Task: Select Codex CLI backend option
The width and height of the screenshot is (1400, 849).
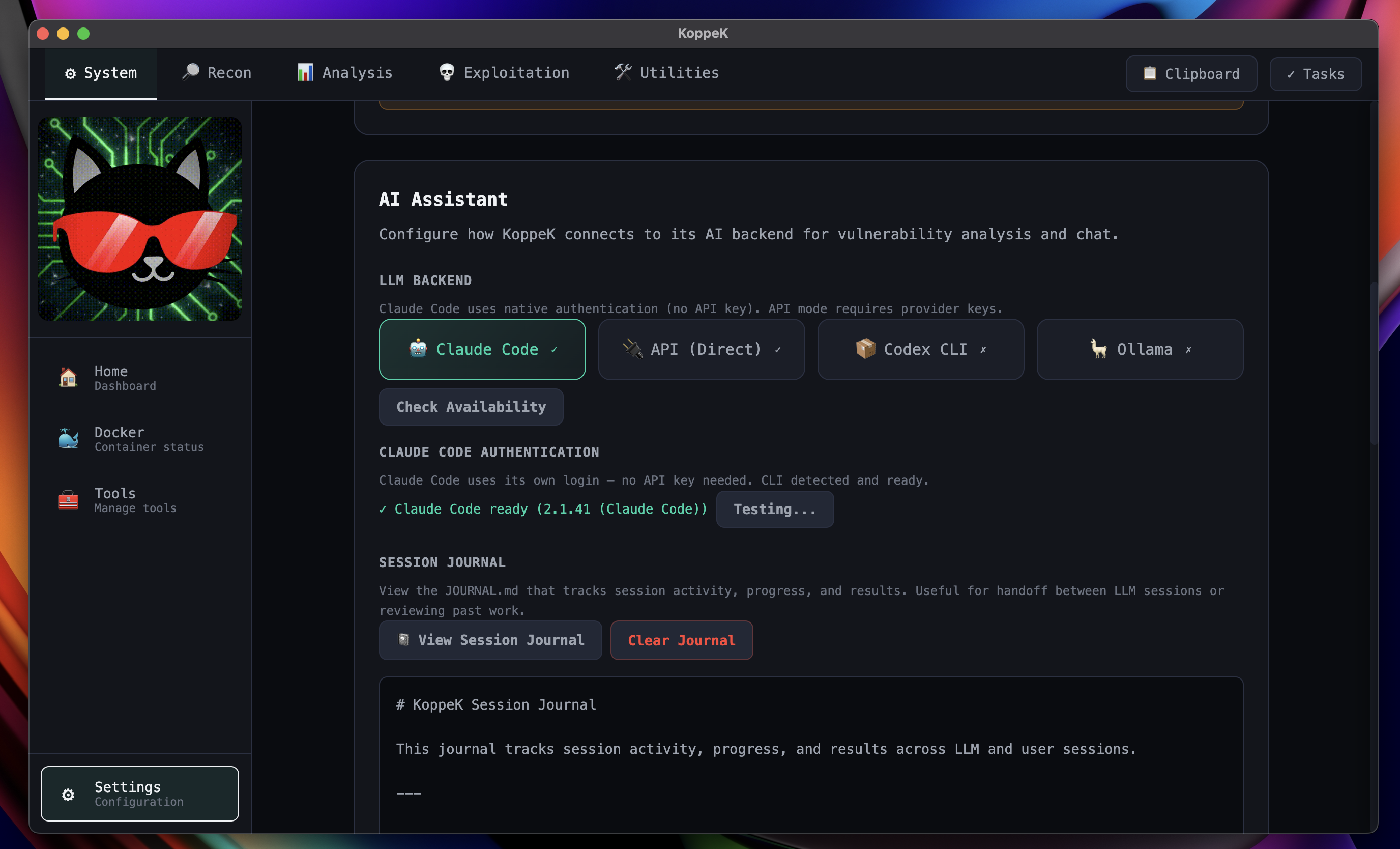Action: pyautogui.click(x=920, y=349)
